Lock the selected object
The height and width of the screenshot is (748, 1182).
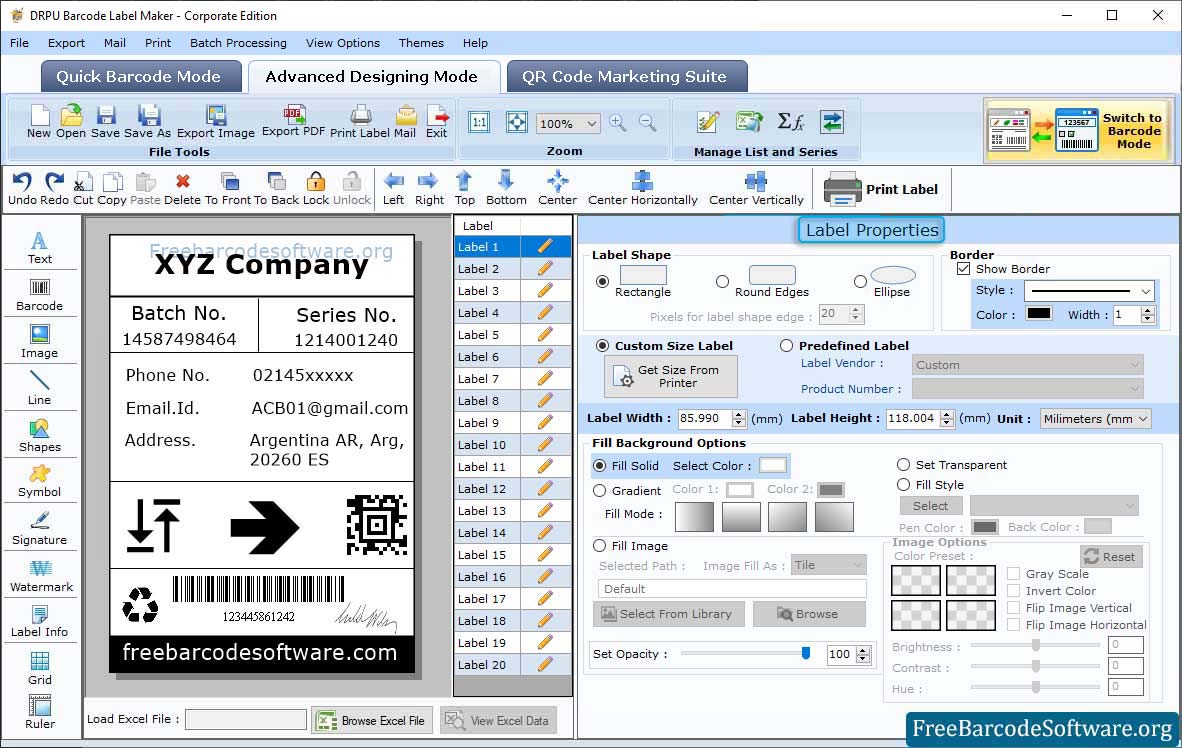pyautogui.click(x=316, y=189)
